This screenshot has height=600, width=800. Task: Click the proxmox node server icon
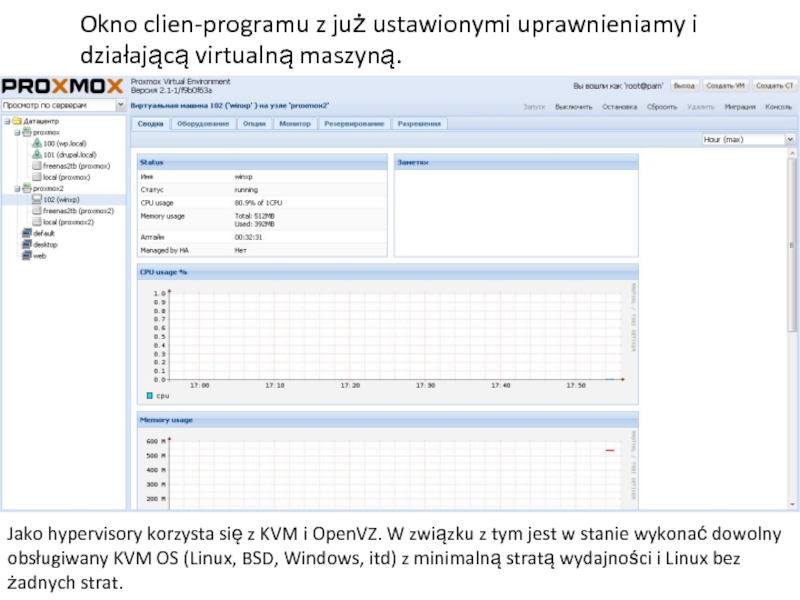pyautogui.click(x=27, y=132)
